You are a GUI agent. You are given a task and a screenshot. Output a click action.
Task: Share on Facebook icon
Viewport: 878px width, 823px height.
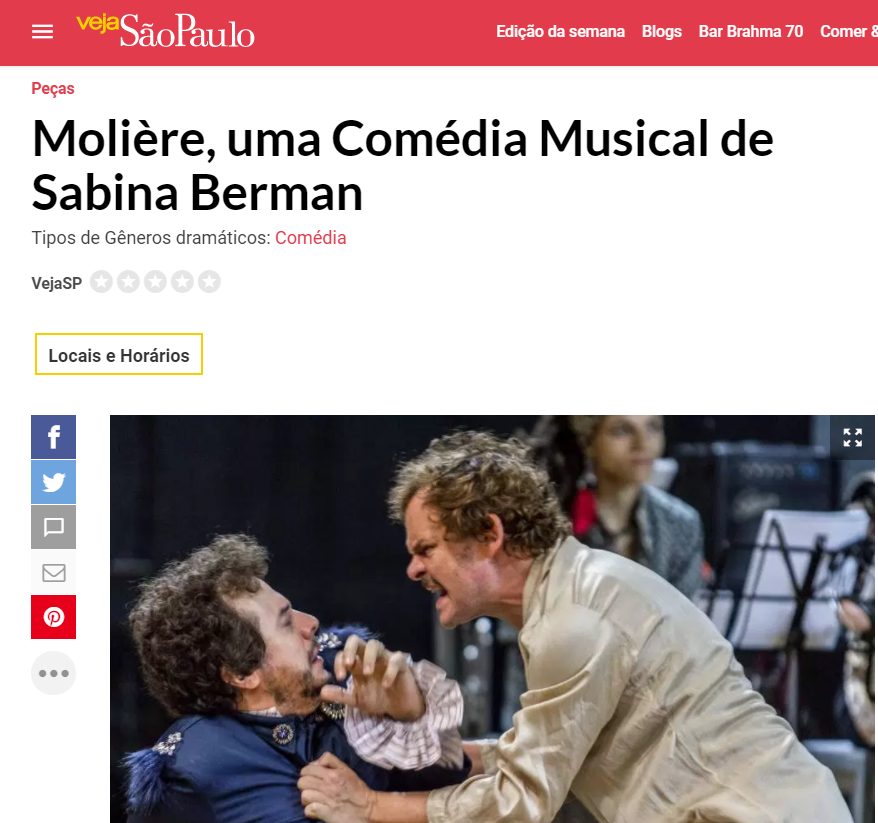(53, 437)
